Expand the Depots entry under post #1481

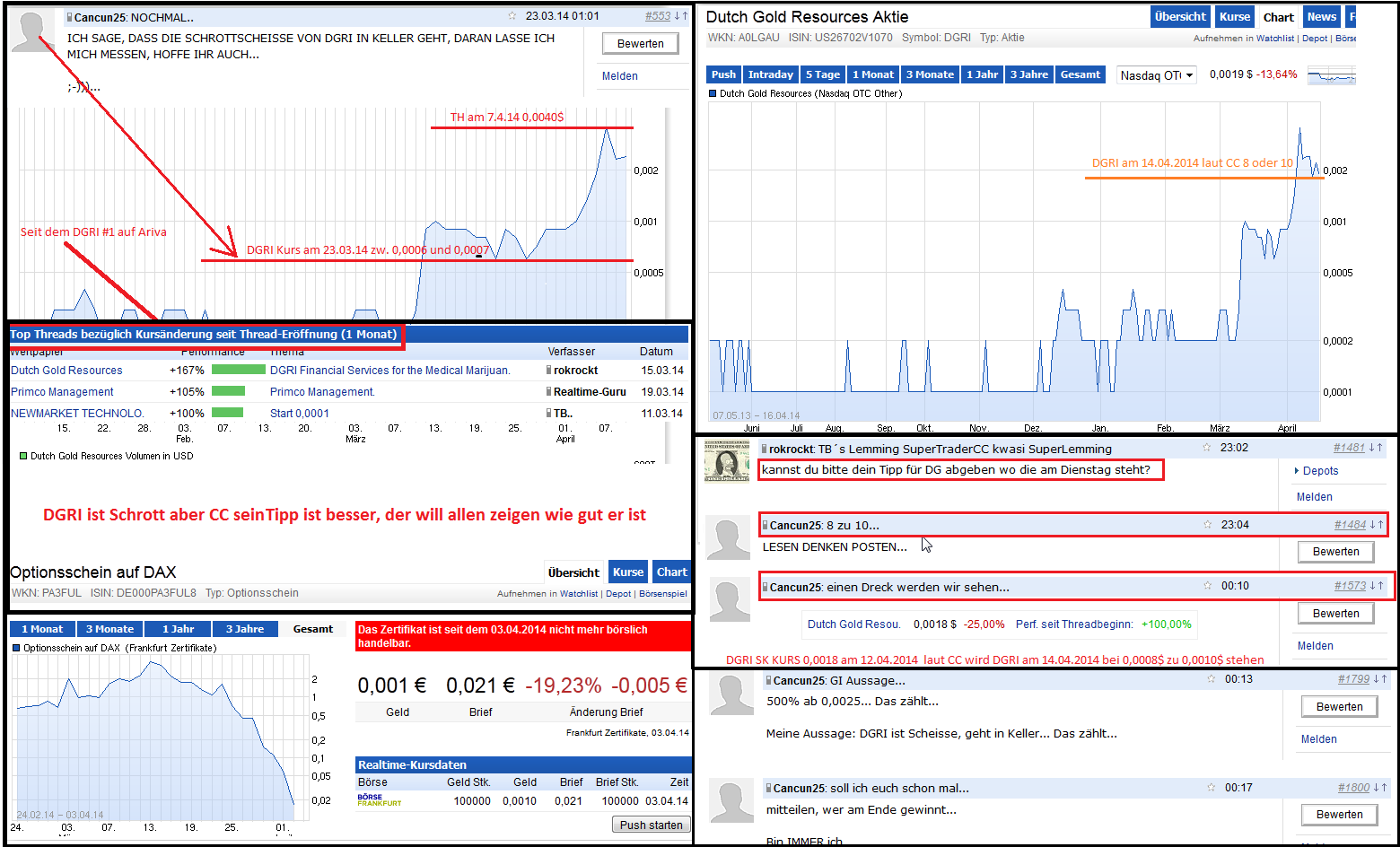coord(1317,471)
